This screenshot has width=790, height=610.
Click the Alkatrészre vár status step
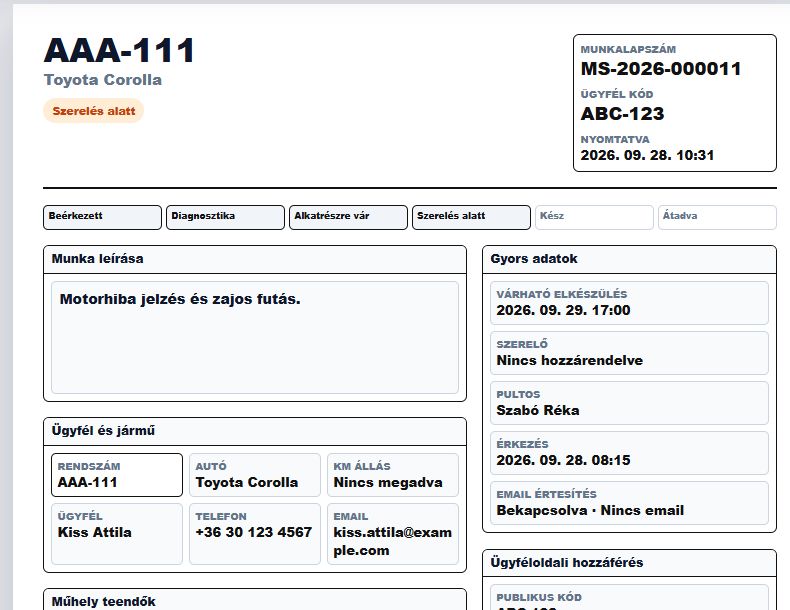pos(348,217)
